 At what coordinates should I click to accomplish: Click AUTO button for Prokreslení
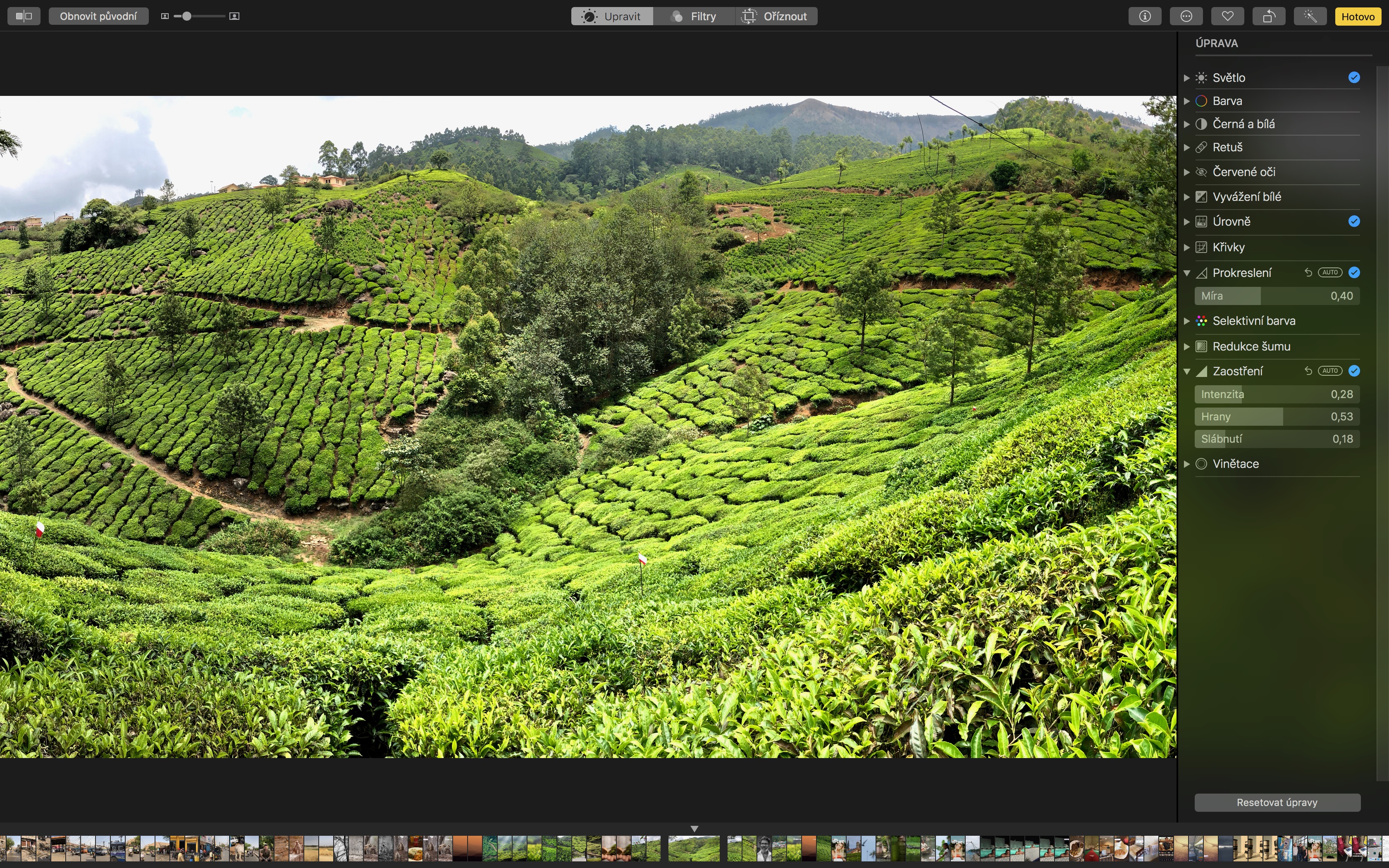pos(1330,273)
